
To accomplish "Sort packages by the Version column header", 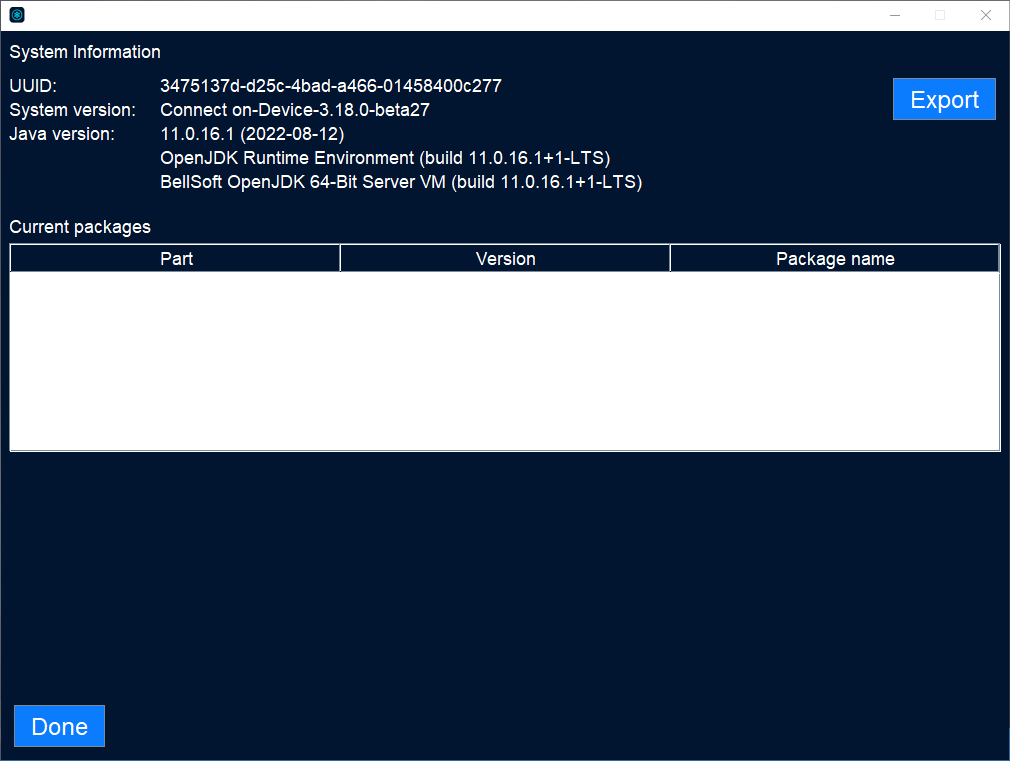I will click(505, 258).
